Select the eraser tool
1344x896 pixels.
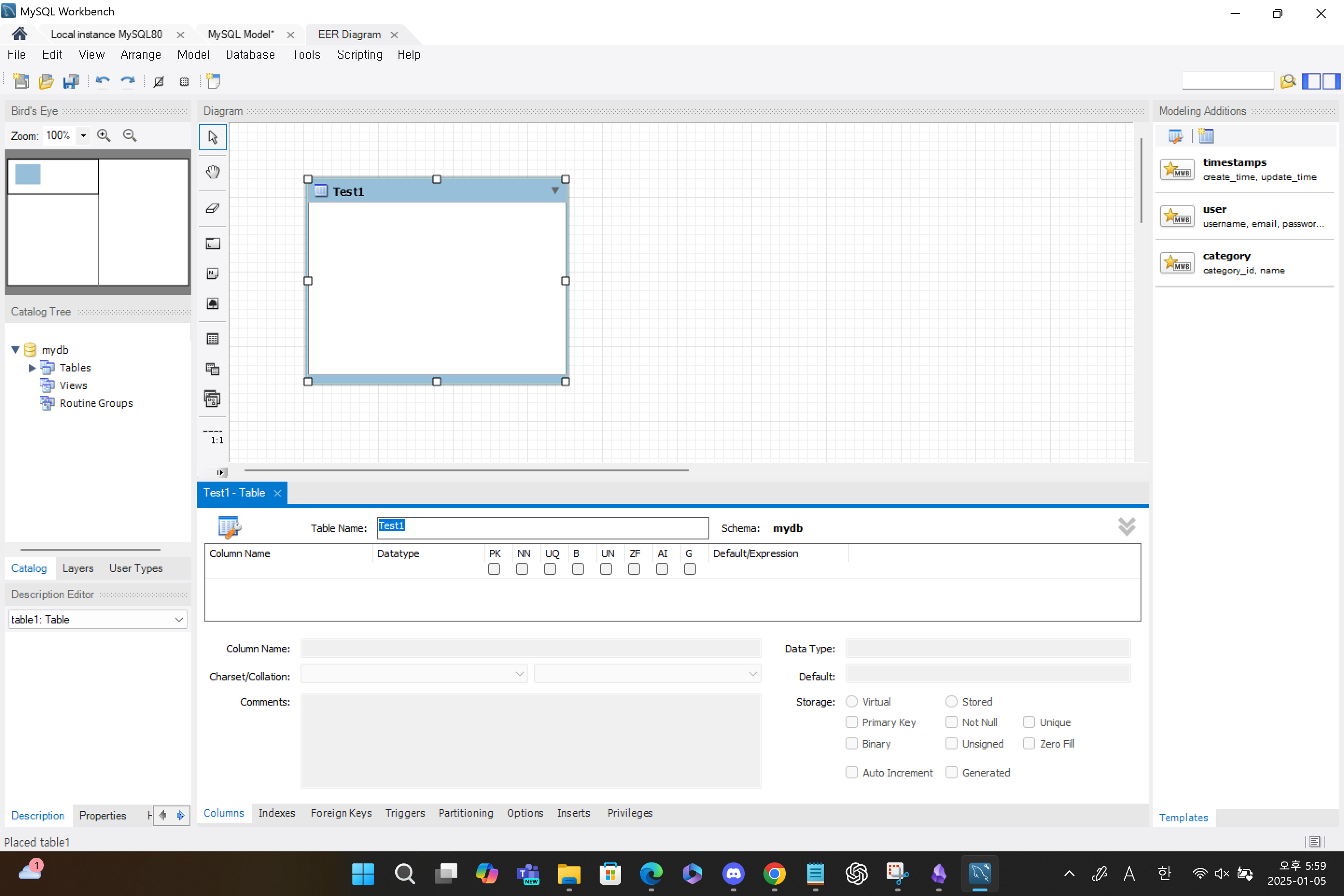tap(213, 208)
